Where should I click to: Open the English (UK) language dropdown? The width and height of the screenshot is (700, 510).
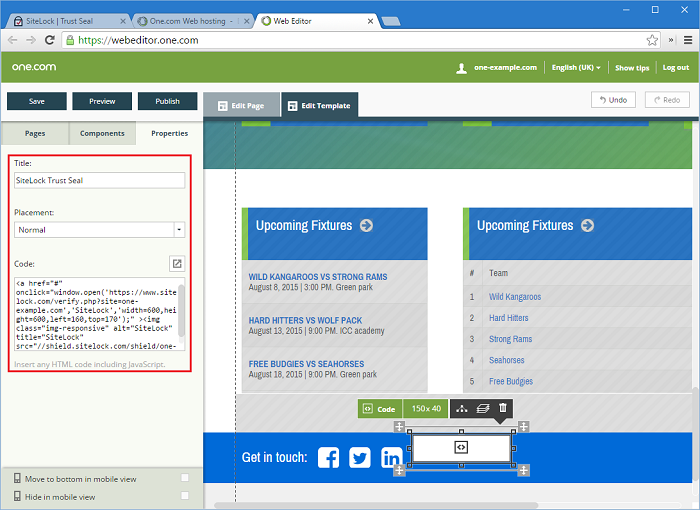[x=576, y=67]
